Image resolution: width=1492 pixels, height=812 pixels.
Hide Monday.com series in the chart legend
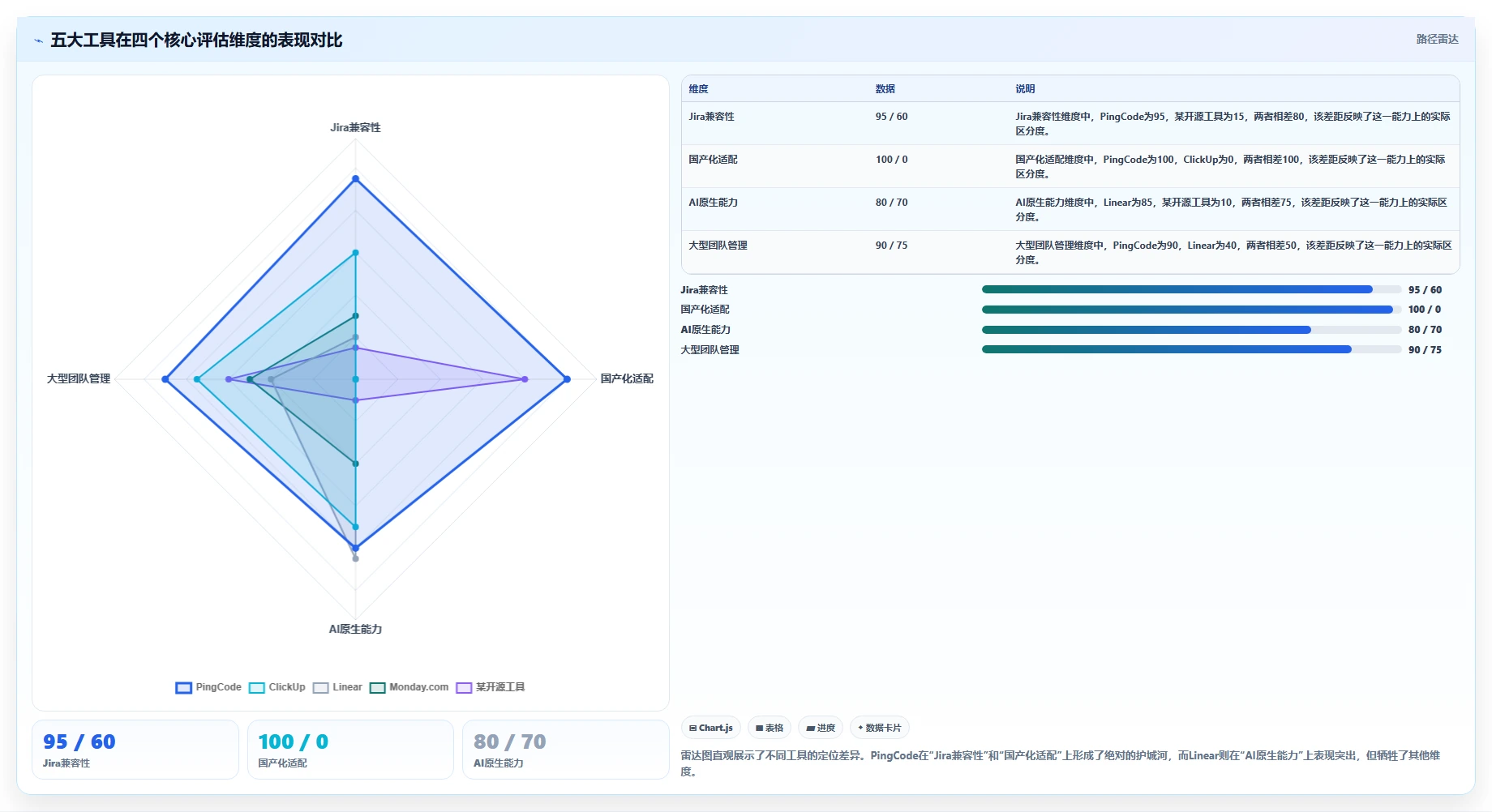pyautogui.click(x=409, y=687)
